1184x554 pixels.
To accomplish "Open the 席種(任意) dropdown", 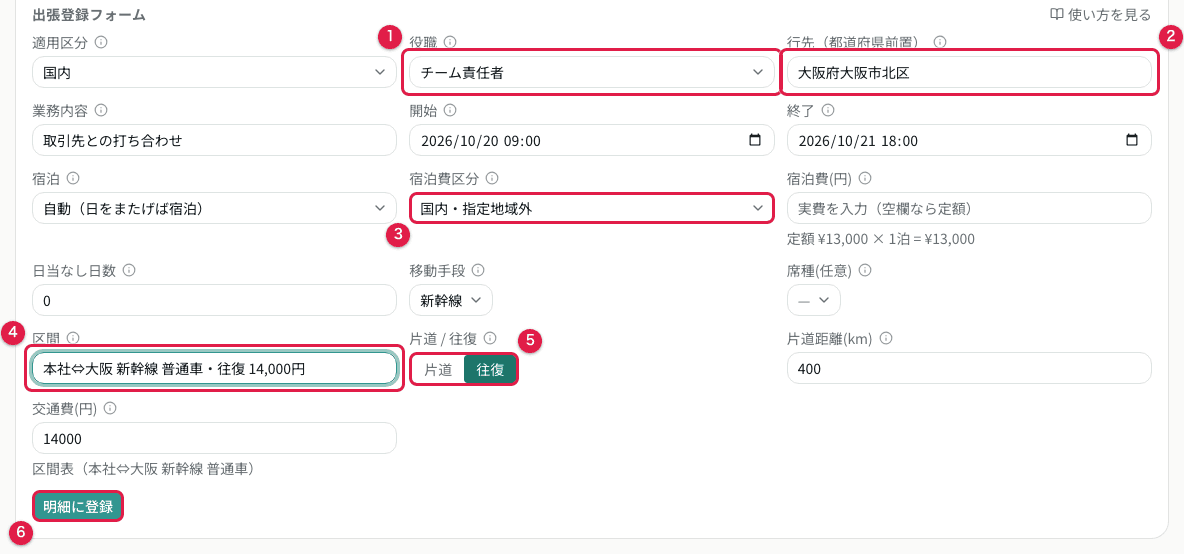I will tap(814, 300).
